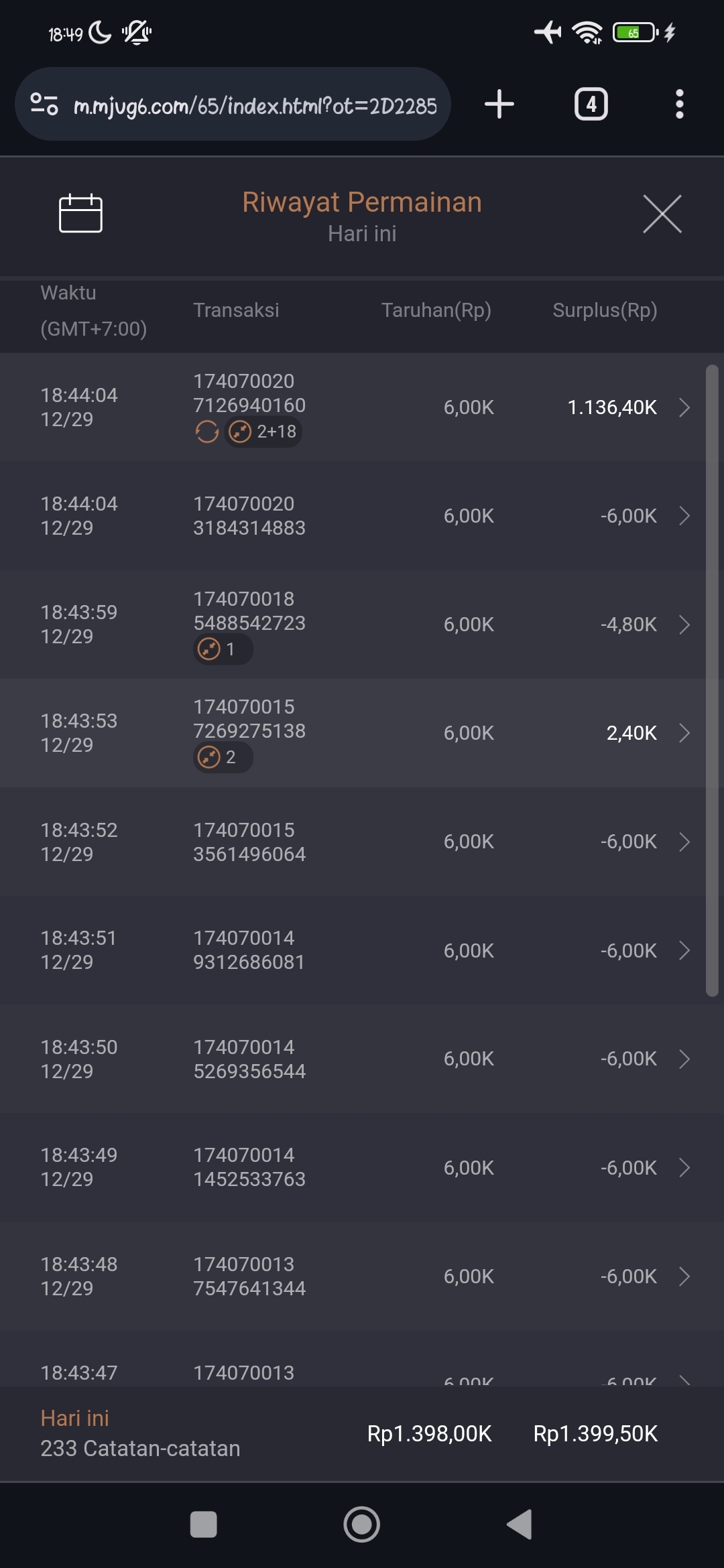Expand details for the 1.136,40K surplus row
Screen dimensions: 724x1568
684,407
